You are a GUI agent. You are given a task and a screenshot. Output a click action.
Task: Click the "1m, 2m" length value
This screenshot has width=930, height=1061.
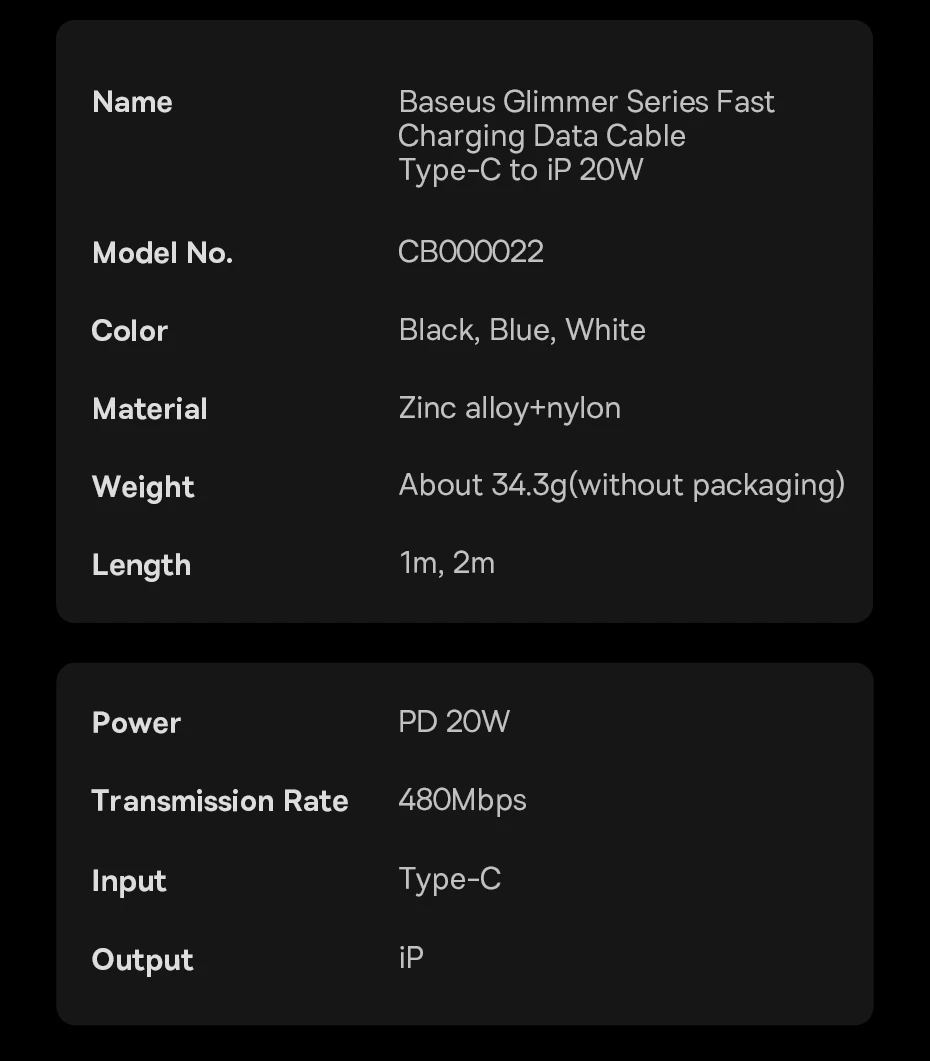(447, 563)
